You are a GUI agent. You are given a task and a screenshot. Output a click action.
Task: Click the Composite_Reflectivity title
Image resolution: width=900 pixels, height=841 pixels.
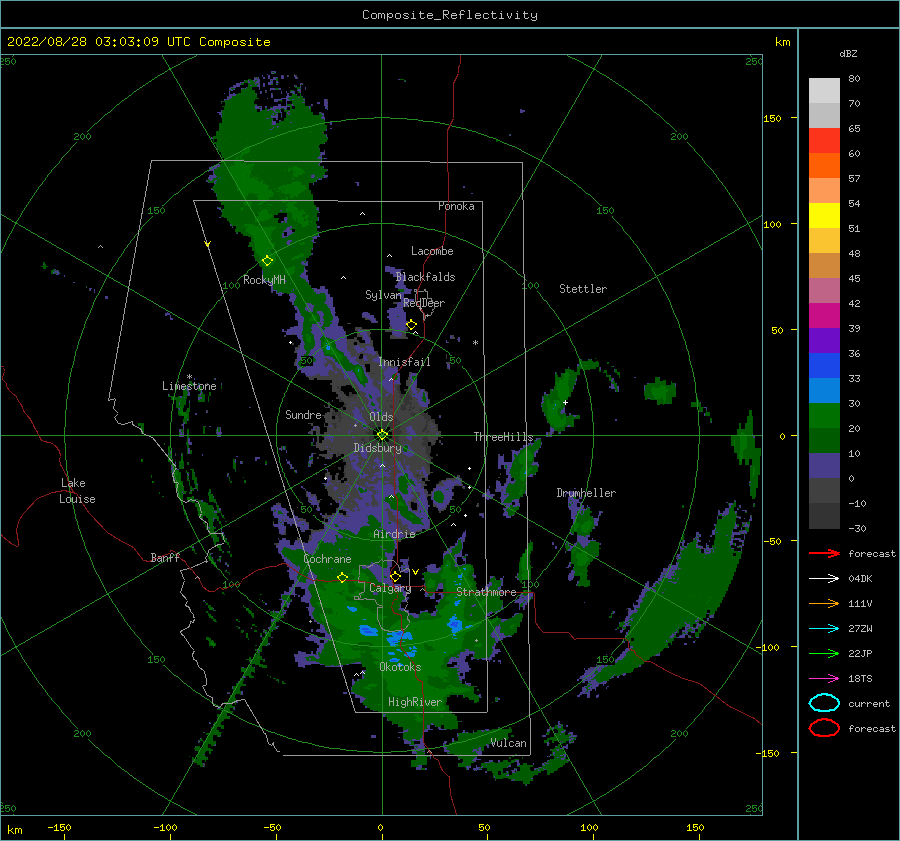tap(450, 15)
